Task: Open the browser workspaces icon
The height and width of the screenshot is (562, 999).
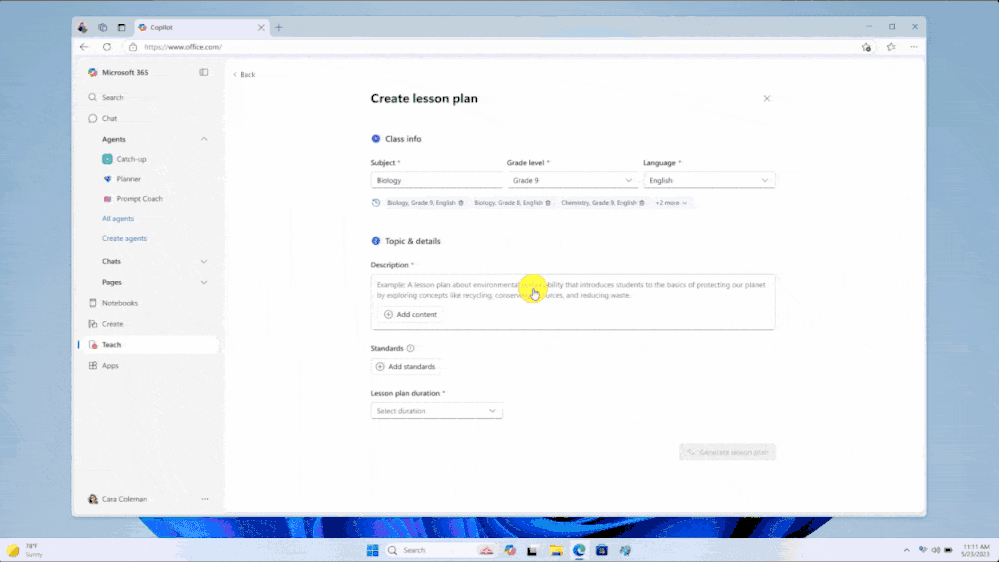Action: coord(103,27)
